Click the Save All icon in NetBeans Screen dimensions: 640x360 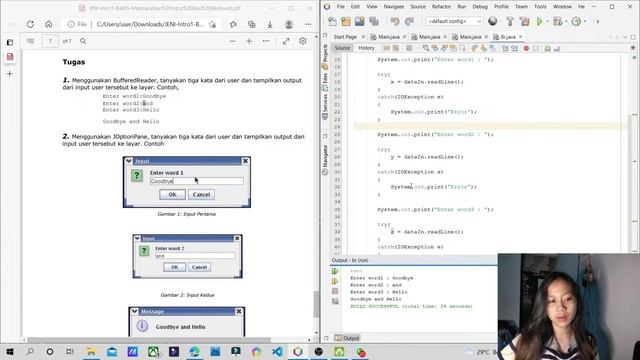(373, 21)
